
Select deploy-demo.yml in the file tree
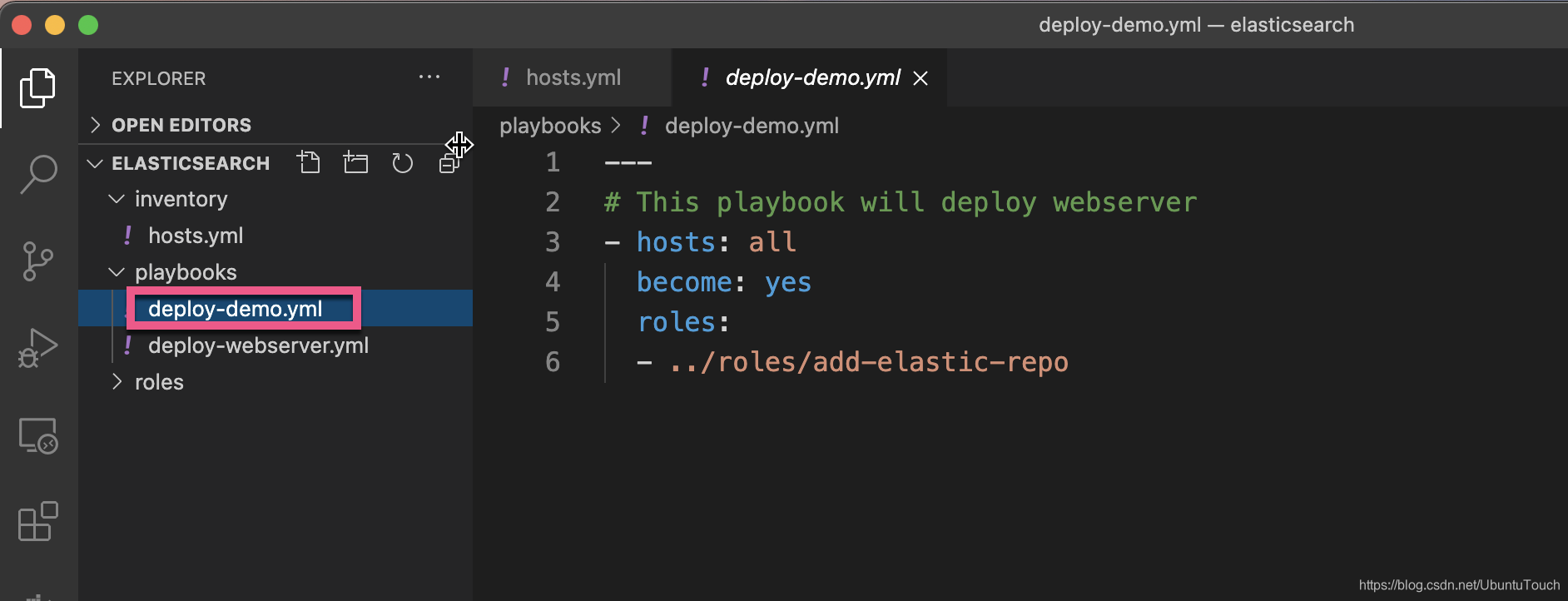tap(236, 309)
